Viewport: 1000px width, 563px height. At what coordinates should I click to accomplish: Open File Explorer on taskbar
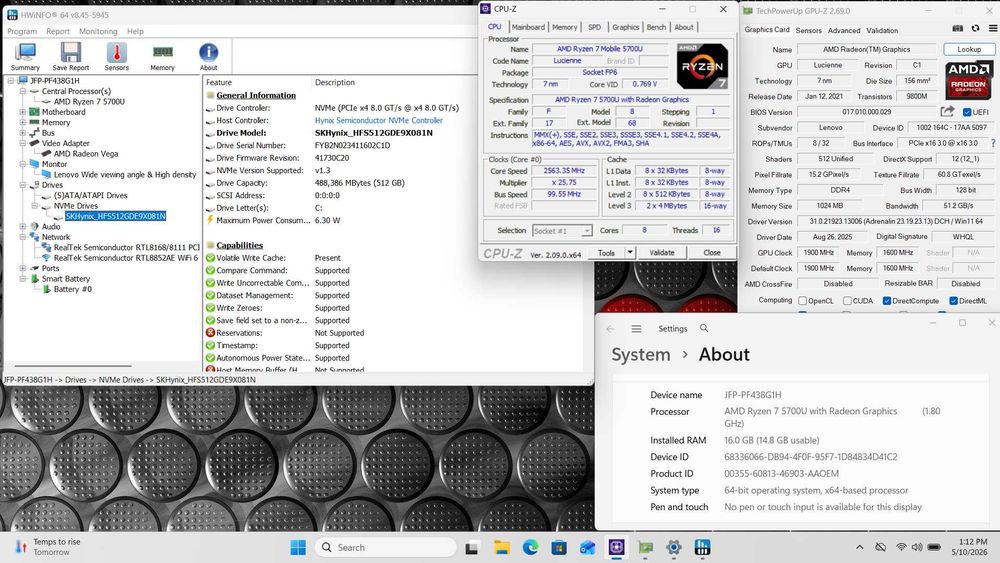502,547
